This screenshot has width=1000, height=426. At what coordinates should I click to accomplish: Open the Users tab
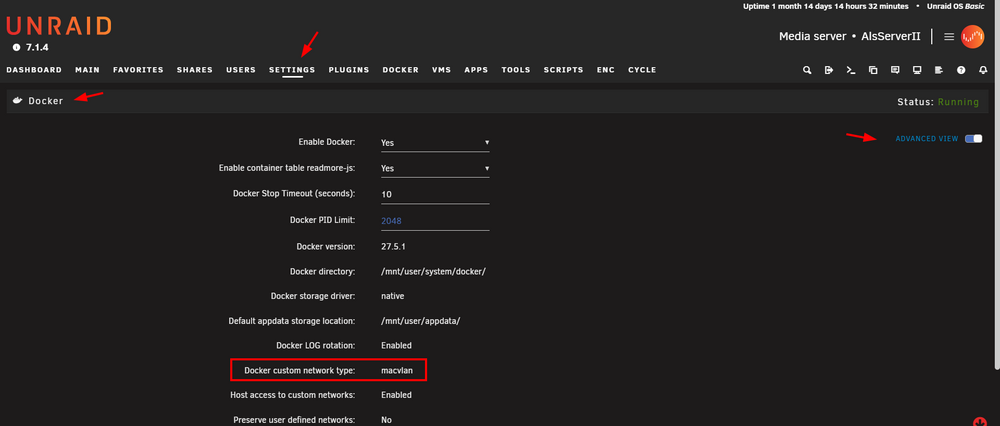point(241,70)
